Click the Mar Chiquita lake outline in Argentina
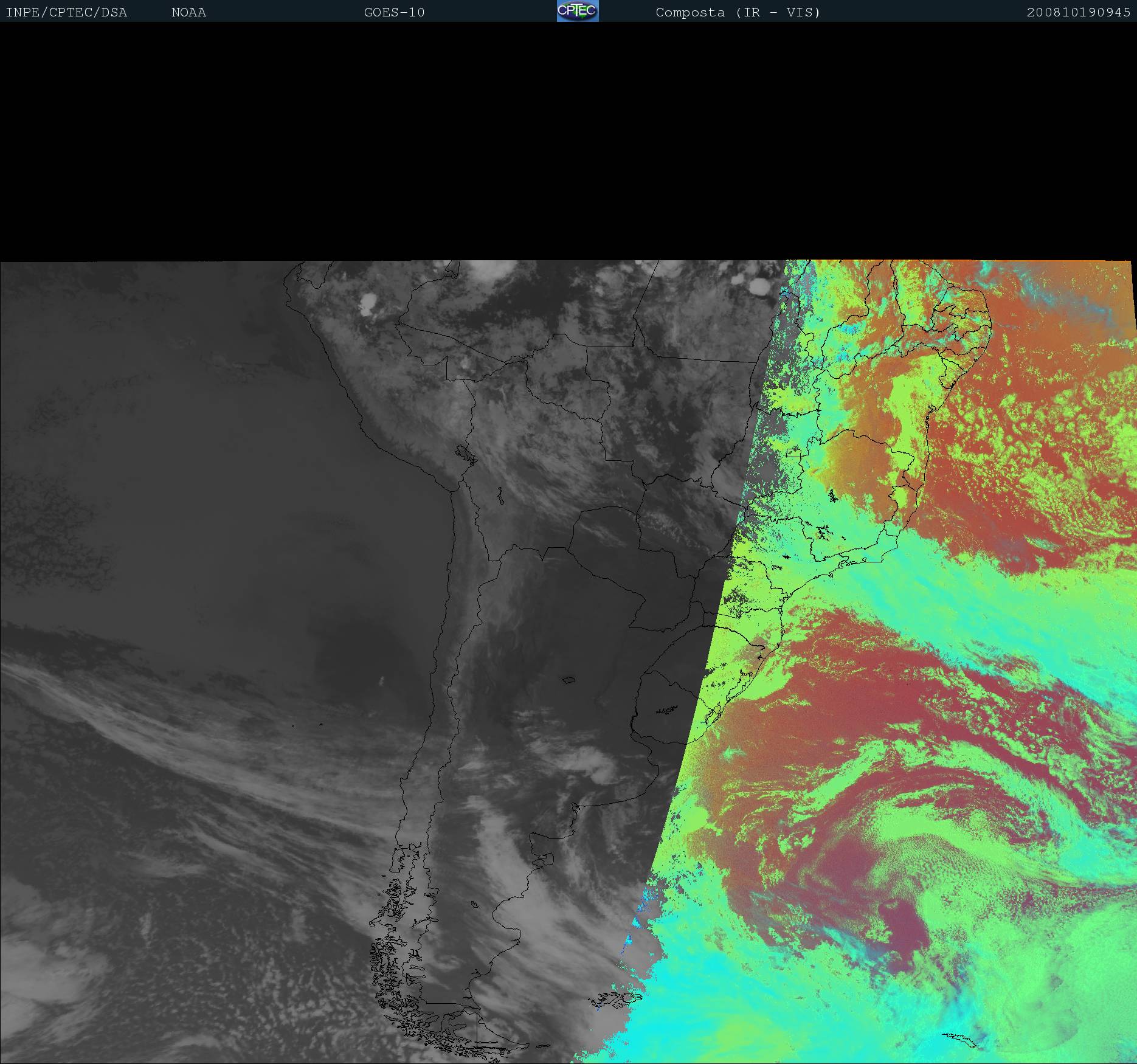Image resolution: width=1137 pixels, height=1064 pixels. pyautogui.click(x=569, y=680)
